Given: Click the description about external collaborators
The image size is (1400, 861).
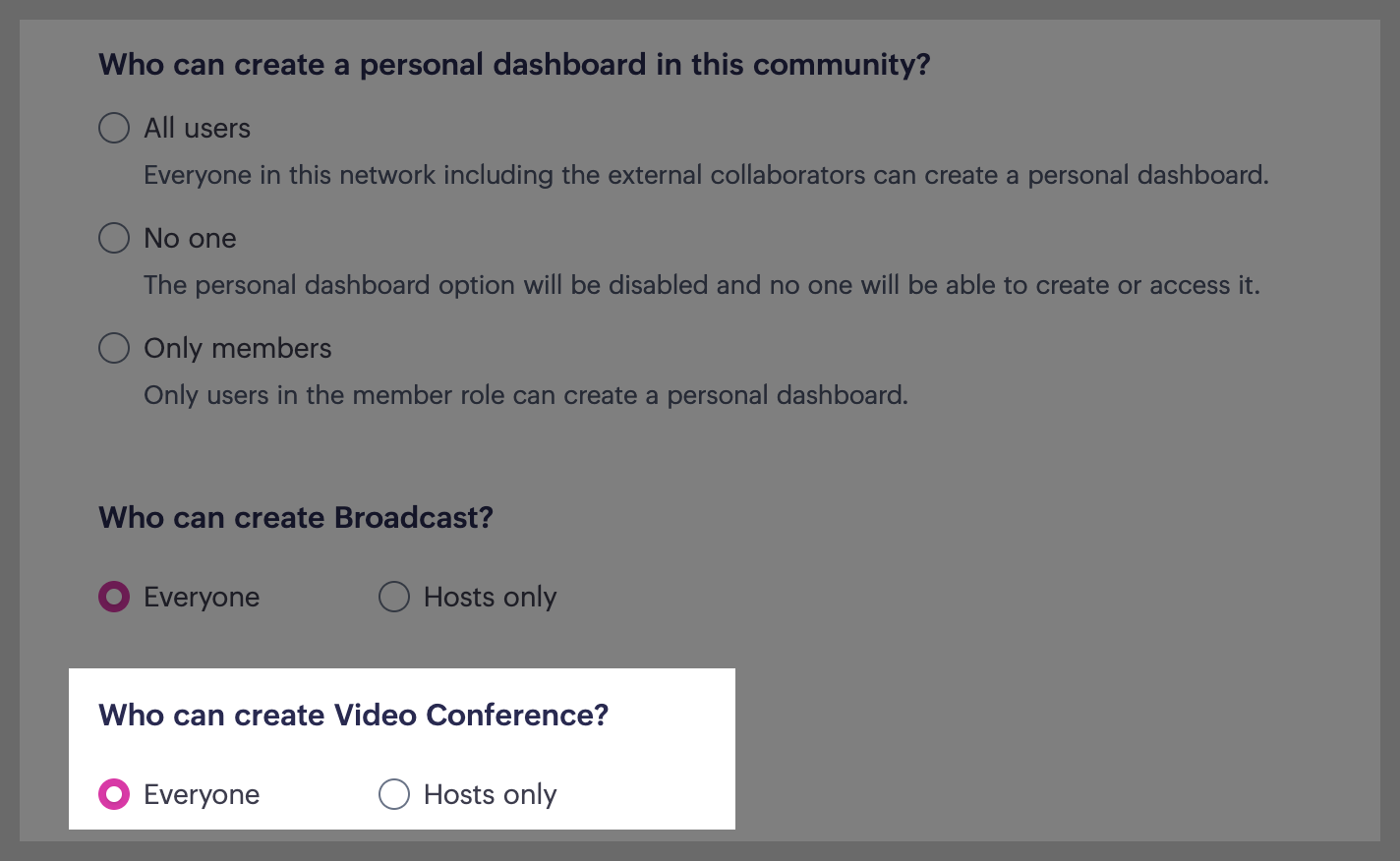Looking at the screenshot, I should click(706, 175).
